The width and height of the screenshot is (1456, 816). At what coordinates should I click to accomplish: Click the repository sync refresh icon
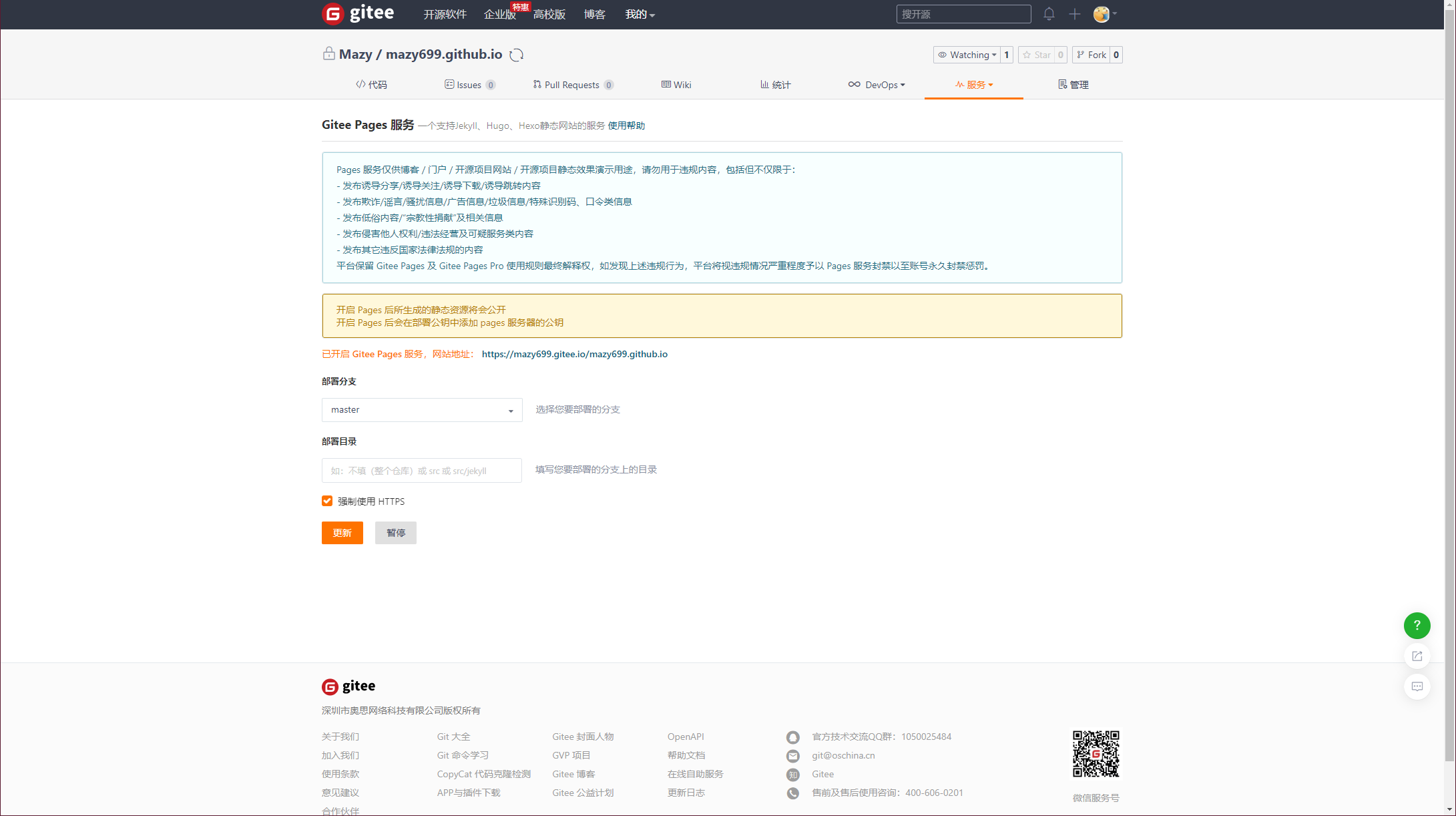click(x=516, y=55)
